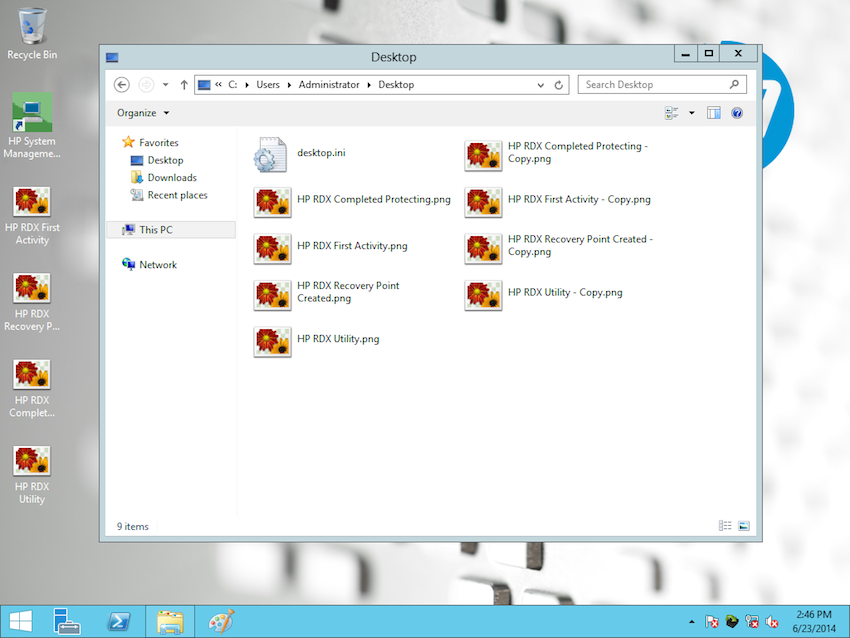Open the view options dropdown arrow
Screen dimensions: 850x638
click(x=692, y=113)
